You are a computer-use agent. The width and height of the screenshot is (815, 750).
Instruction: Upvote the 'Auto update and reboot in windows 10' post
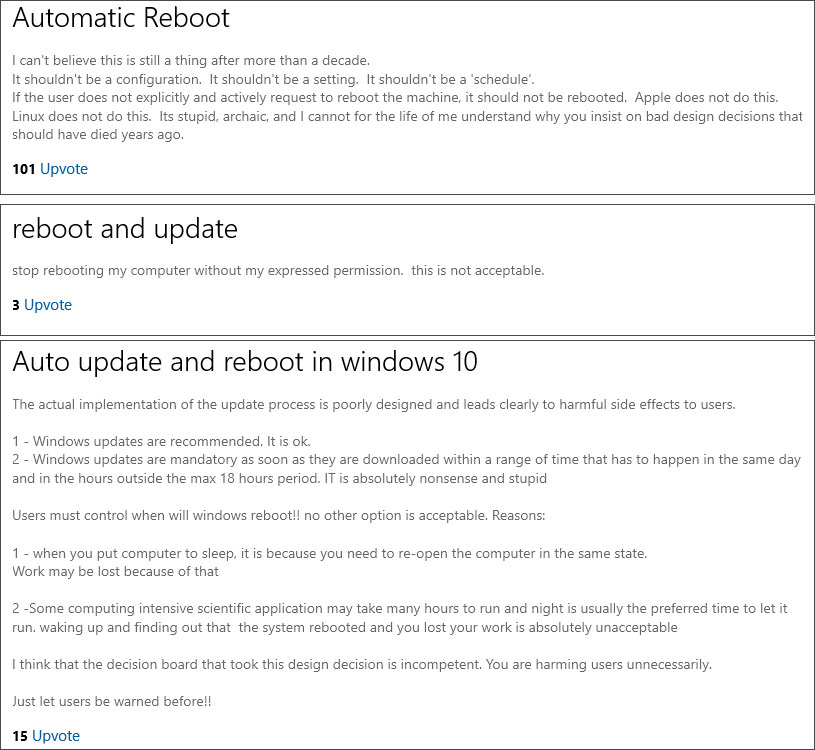click(55, 736)
